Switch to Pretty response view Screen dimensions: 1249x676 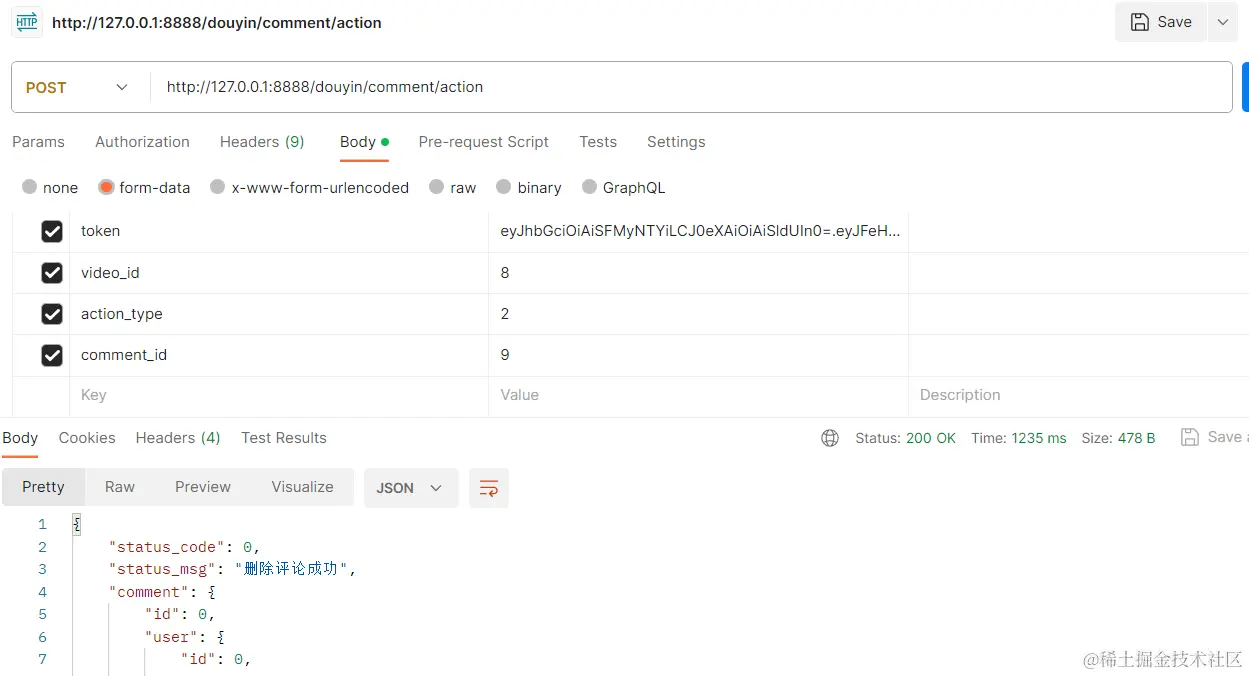pyautogui.click(x=43, y=487)
